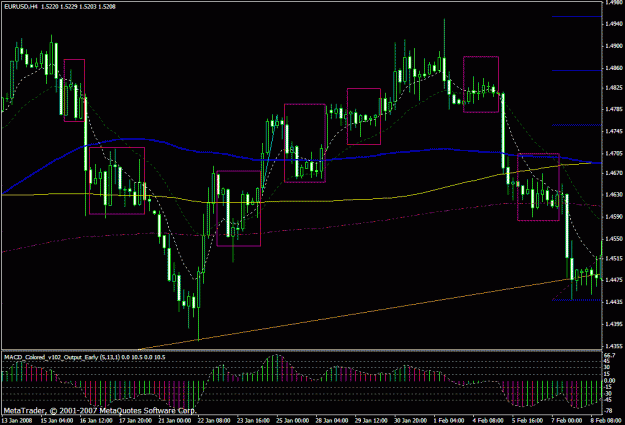Click the 7 Feb 00:00 time label
This screenshot has width=625, height=425.
click(567, 420)
